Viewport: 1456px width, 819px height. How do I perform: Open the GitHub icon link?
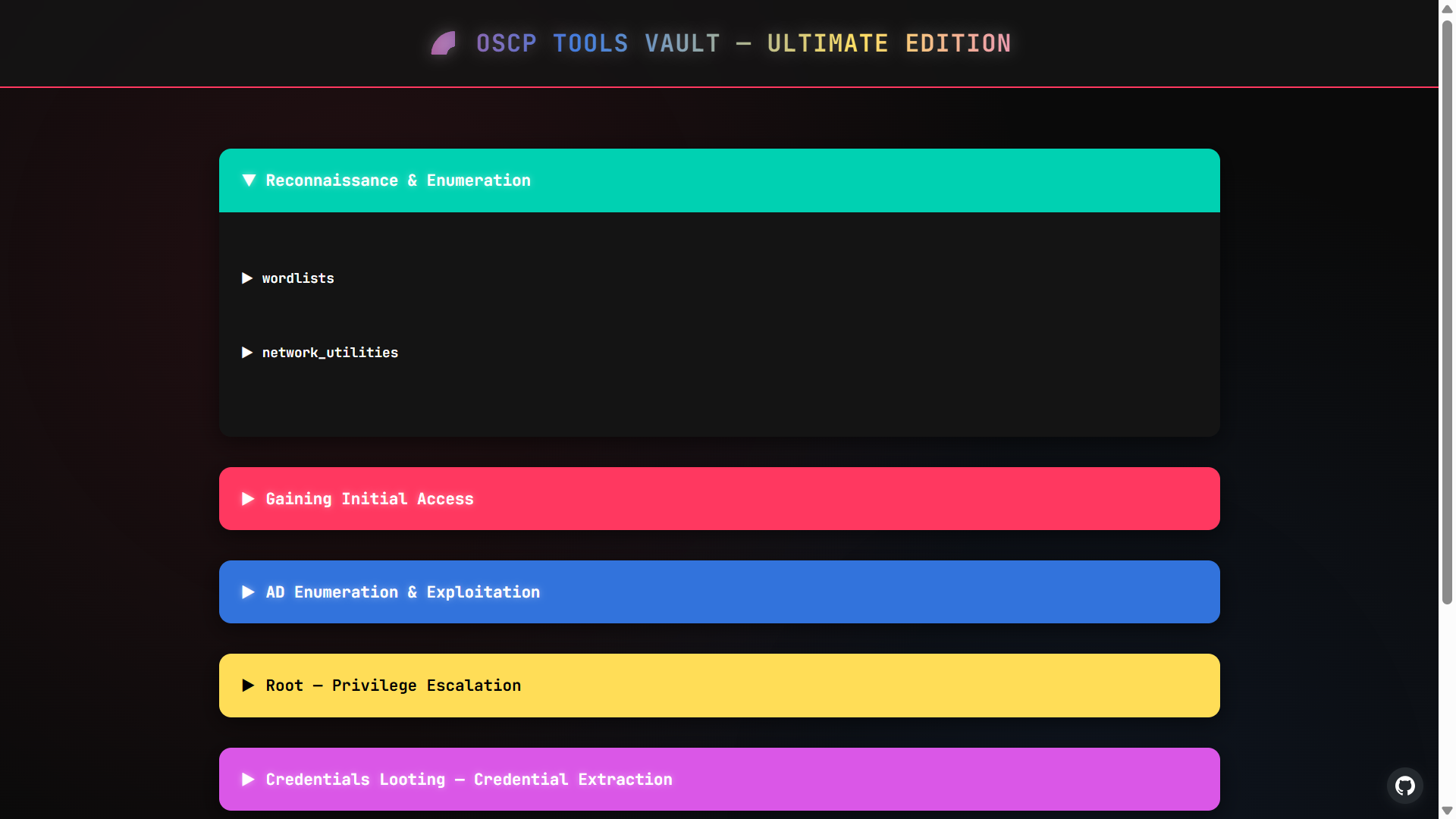click(x=1404, y=786)
